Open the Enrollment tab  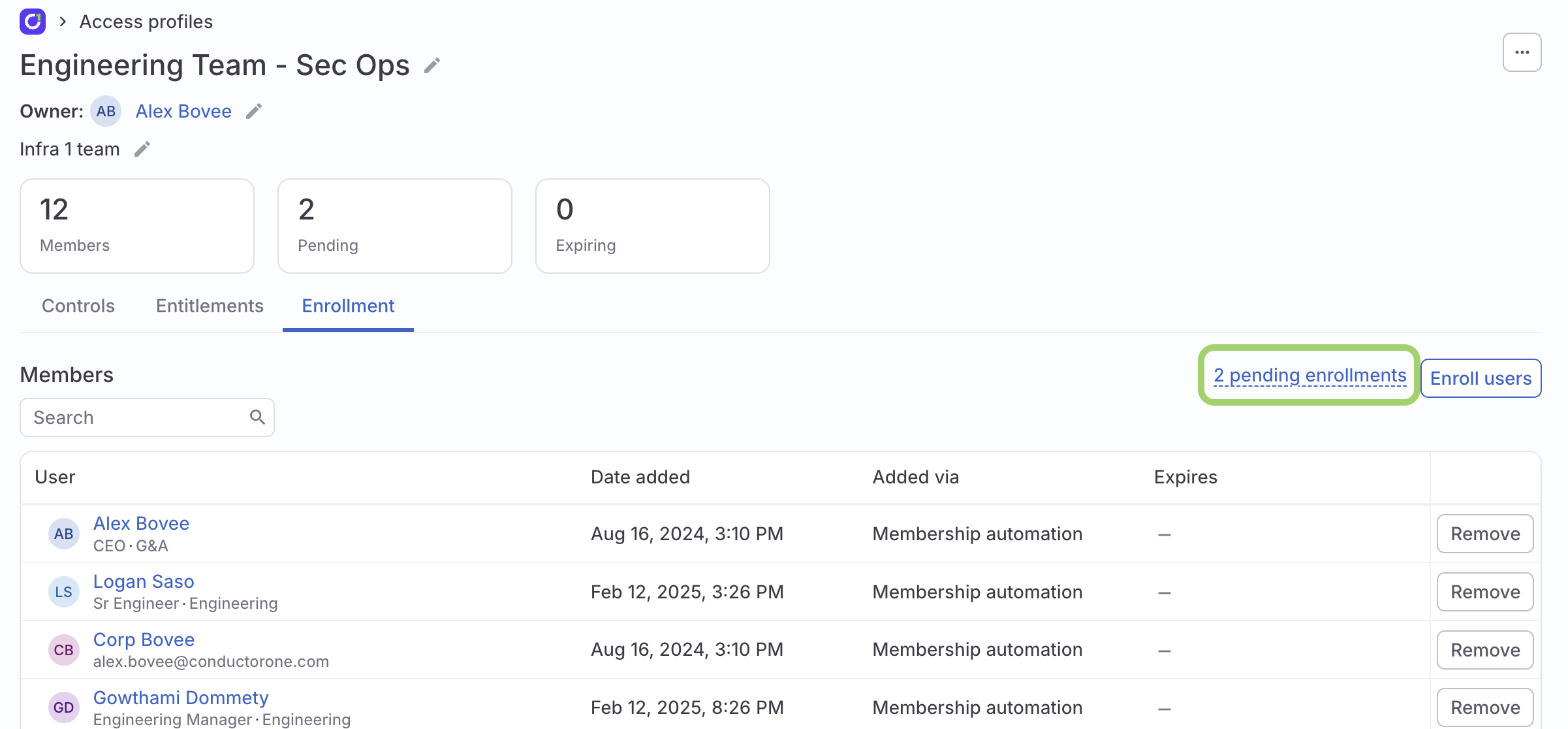(347, 306)
